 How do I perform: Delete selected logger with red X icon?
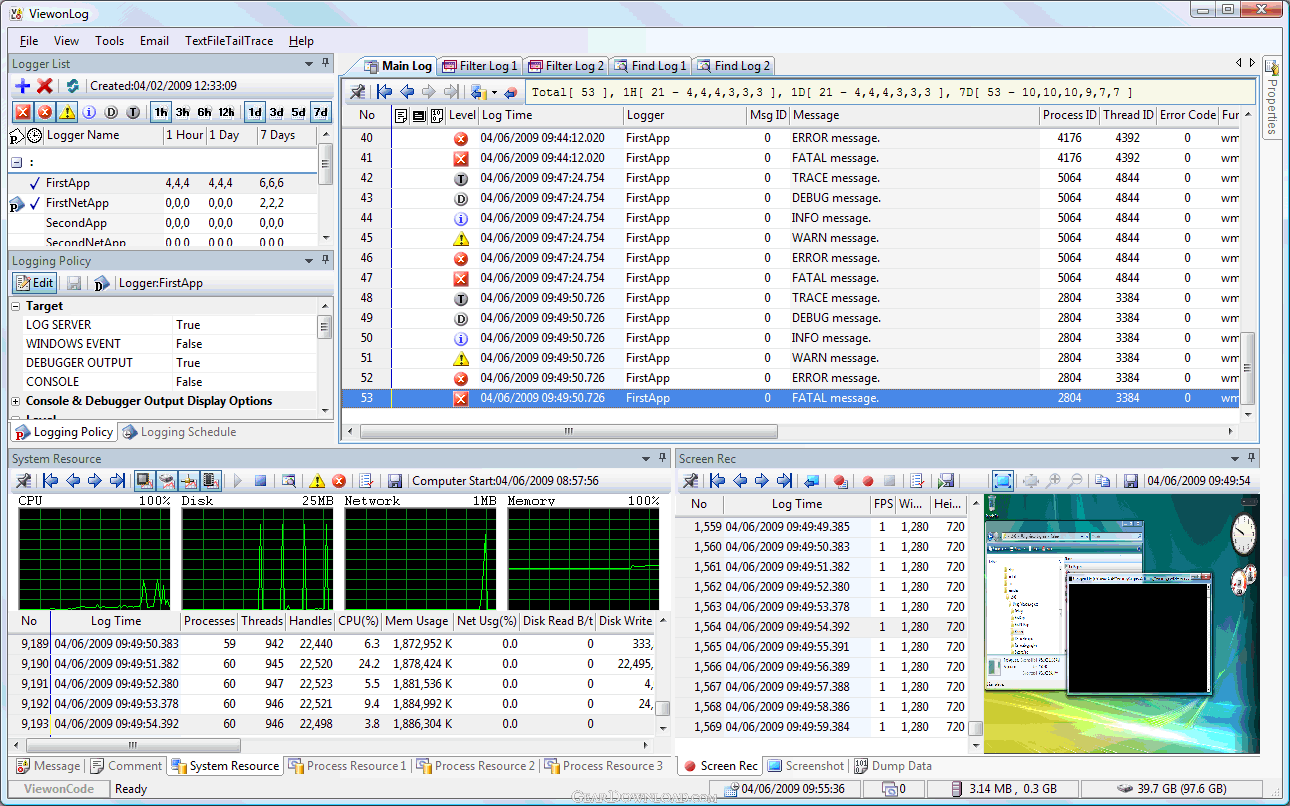(x=45, y=86)
